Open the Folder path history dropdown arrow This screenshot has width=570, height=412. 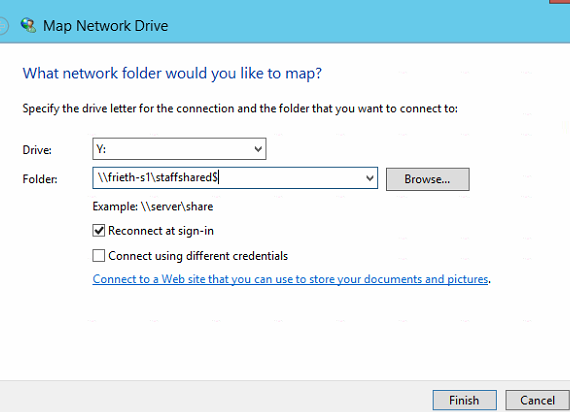pyautogui.click(x=370, y=178)
